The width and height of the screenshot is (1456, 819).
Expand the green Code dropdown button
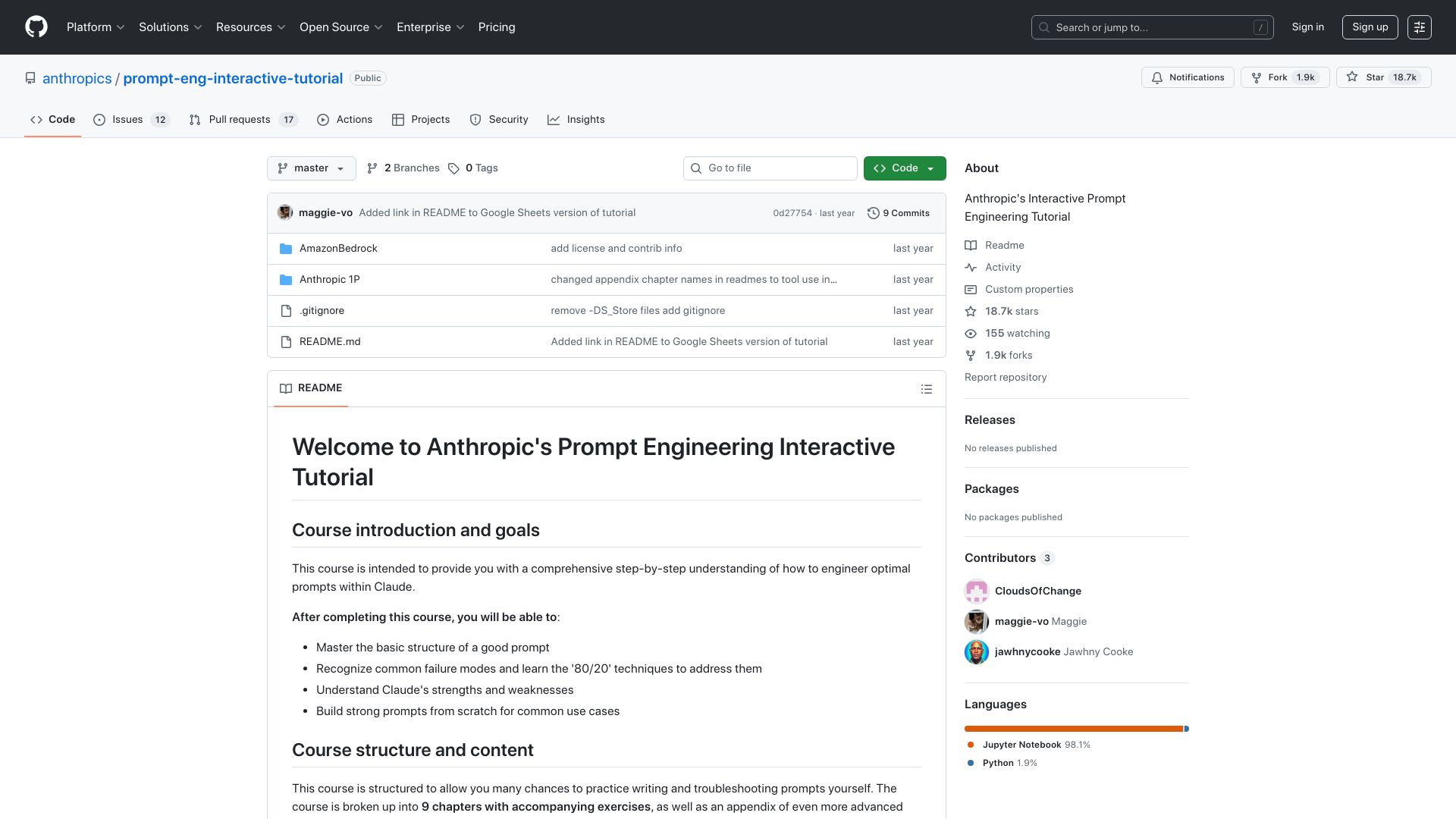point(905,168)
